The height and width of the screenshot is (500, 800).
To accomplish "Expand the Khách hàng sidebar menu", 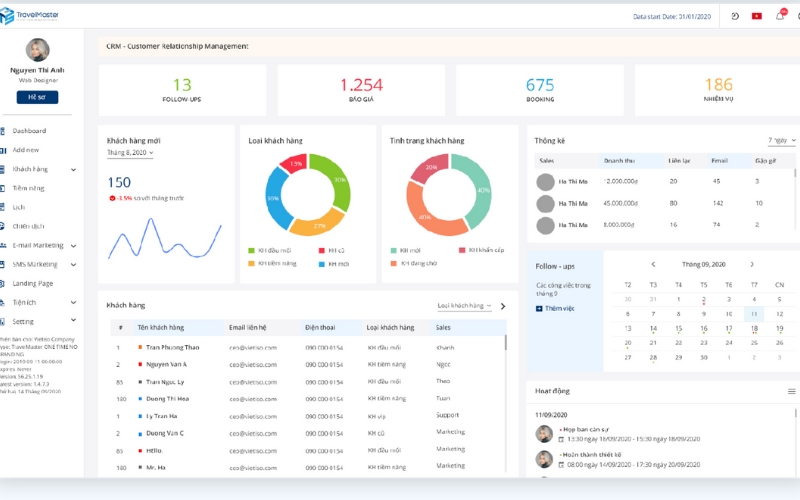I will 74,169.
